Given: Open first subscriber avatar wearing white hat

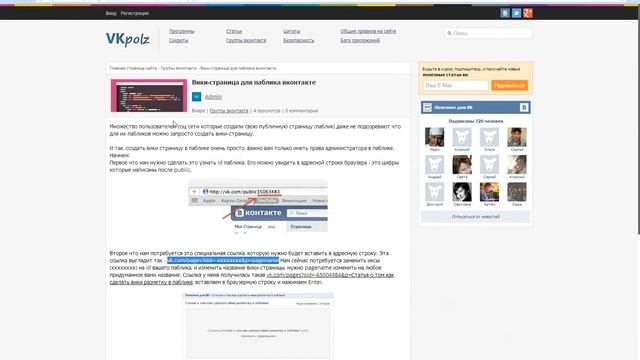Looking at the screenshot, I should coord(435,137).
